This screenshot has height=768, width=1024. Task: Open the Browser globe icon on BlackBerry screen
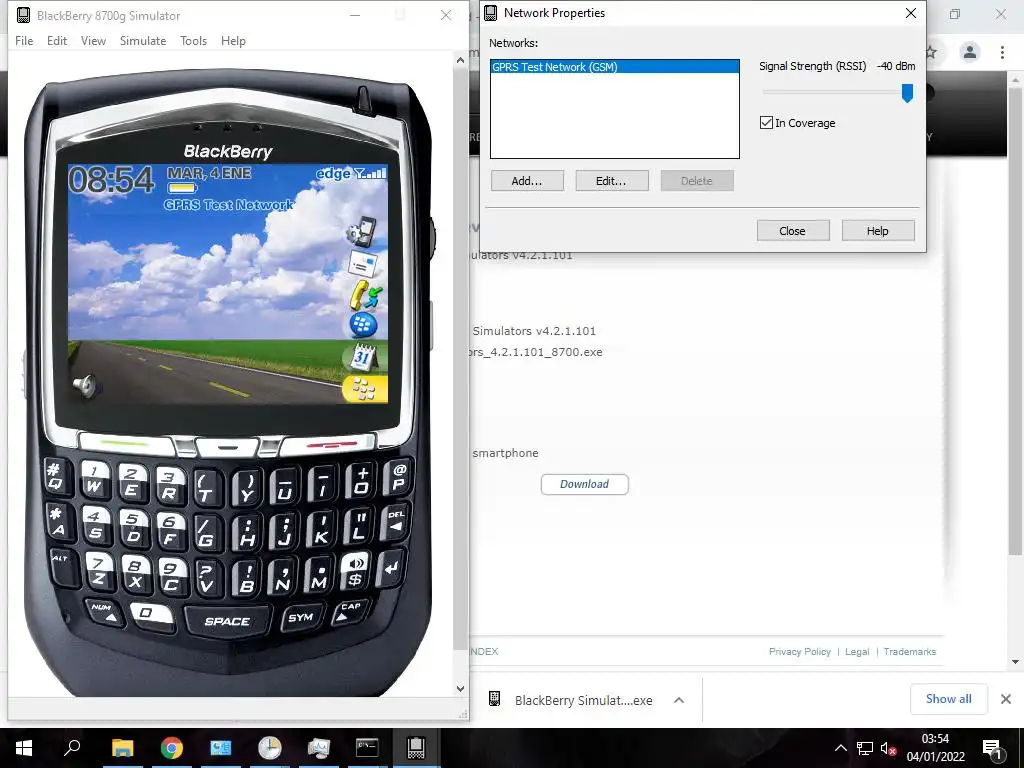363,325
